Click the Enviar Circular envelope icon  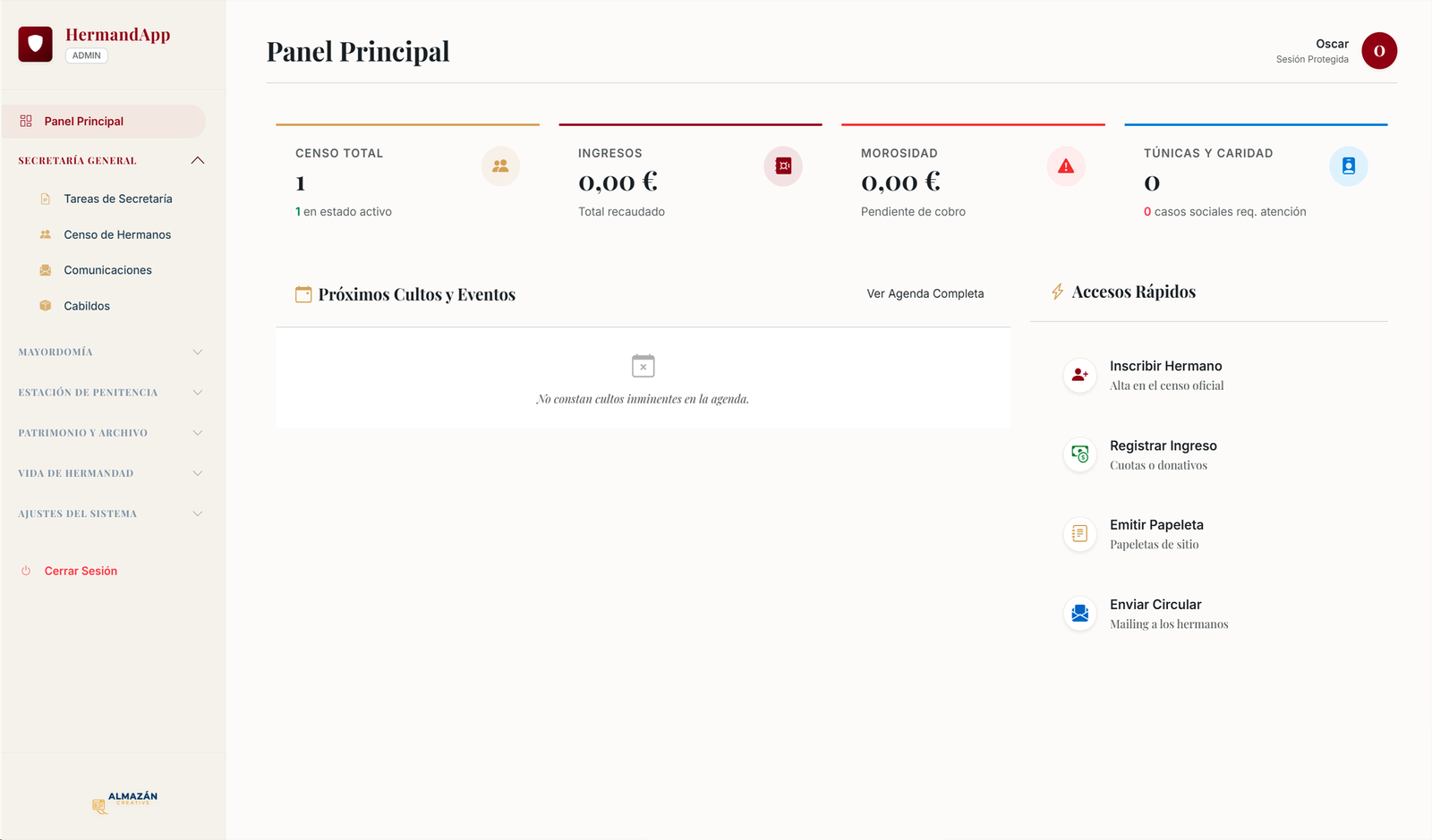(x=1079, y=614)
